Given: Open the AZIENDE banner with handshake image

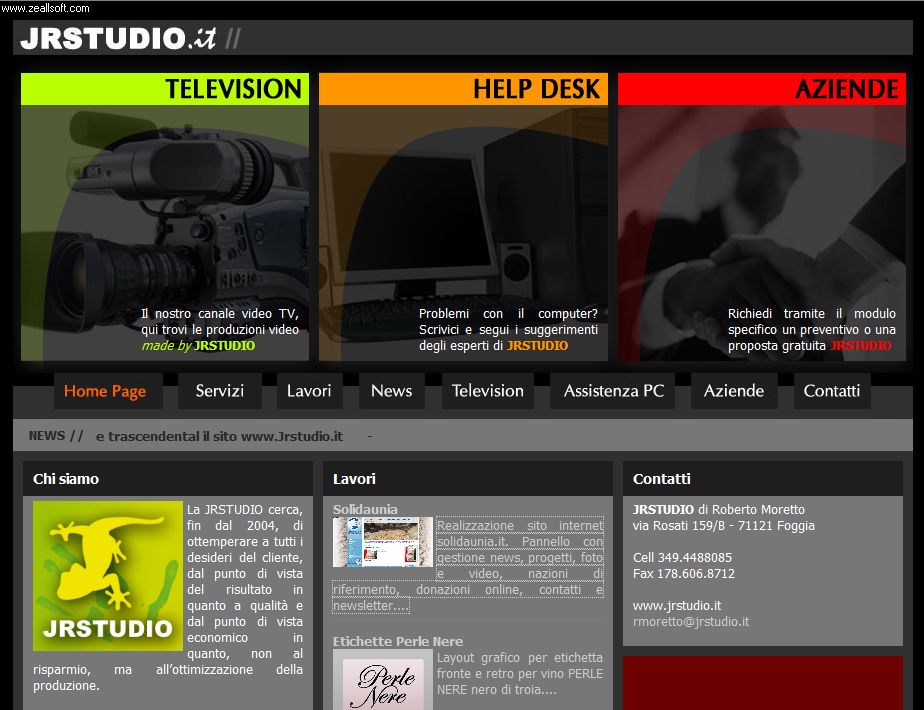Looking at the screenshot, I should pyautogui.click(x=761, y=217).
